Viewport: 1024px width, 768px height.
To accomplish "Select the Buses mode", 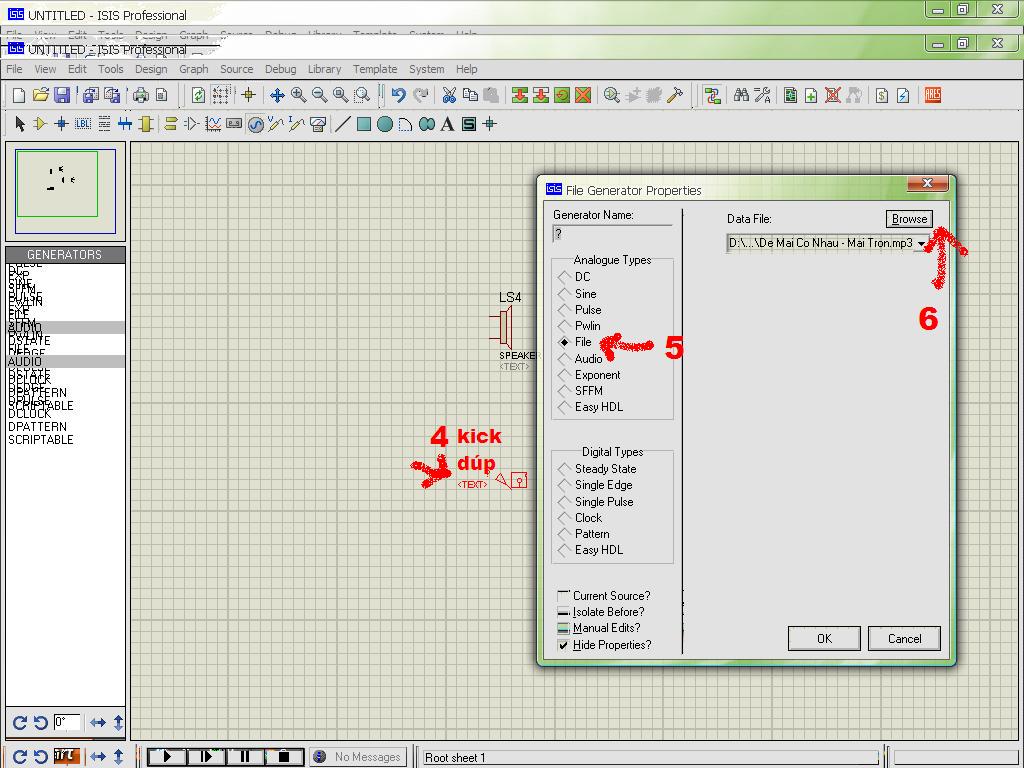I will [x=125, y=123].
